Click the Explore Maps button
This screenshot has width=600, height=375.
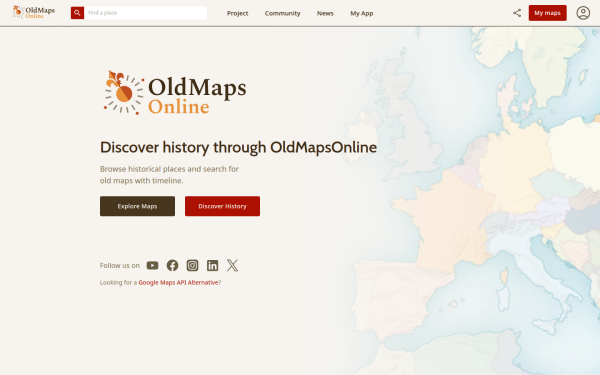pyautogui.click(x=137, y=206)
